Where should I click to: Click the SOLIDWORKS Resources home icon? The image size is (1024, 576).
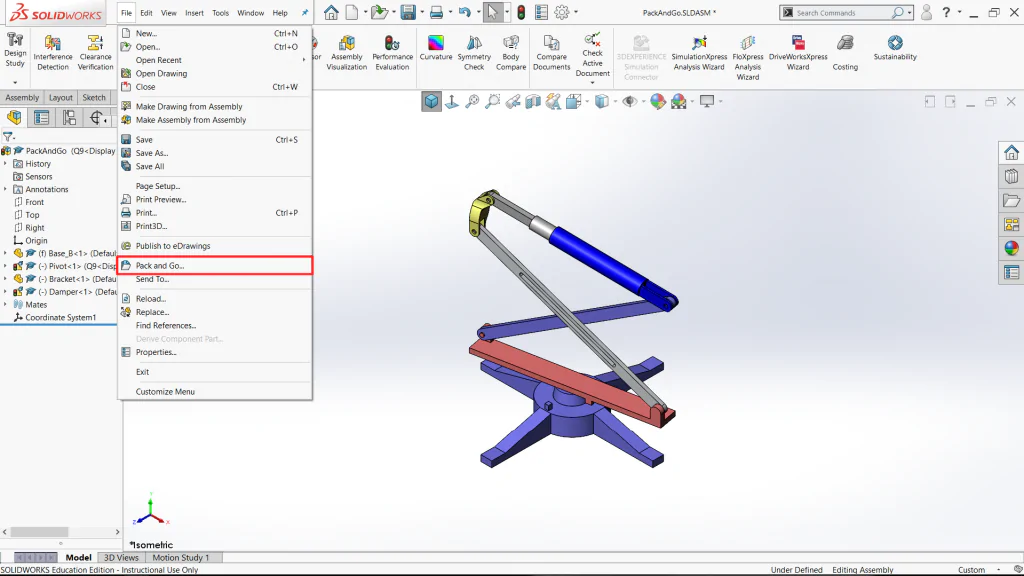[x=1012, y=152]
